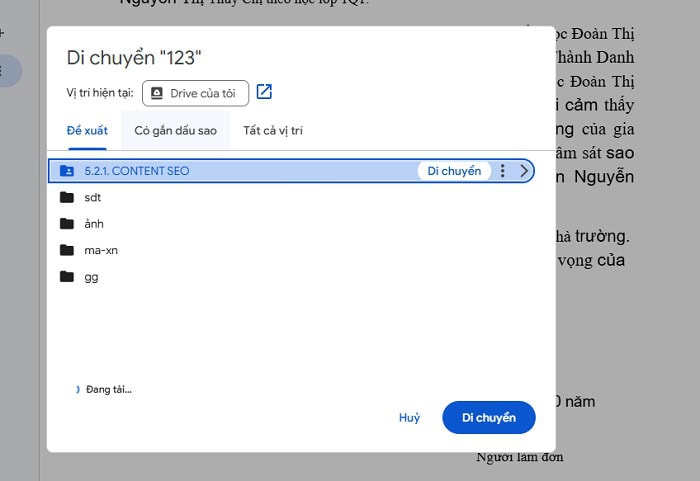Click the folder icon beside ma-xn

coord(67,250)
